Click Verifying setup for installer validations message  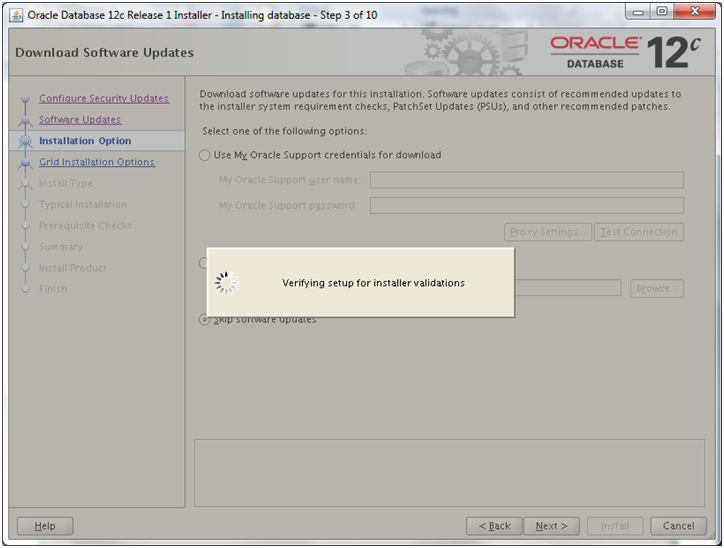pyautogui.click(x=373, y=283)
